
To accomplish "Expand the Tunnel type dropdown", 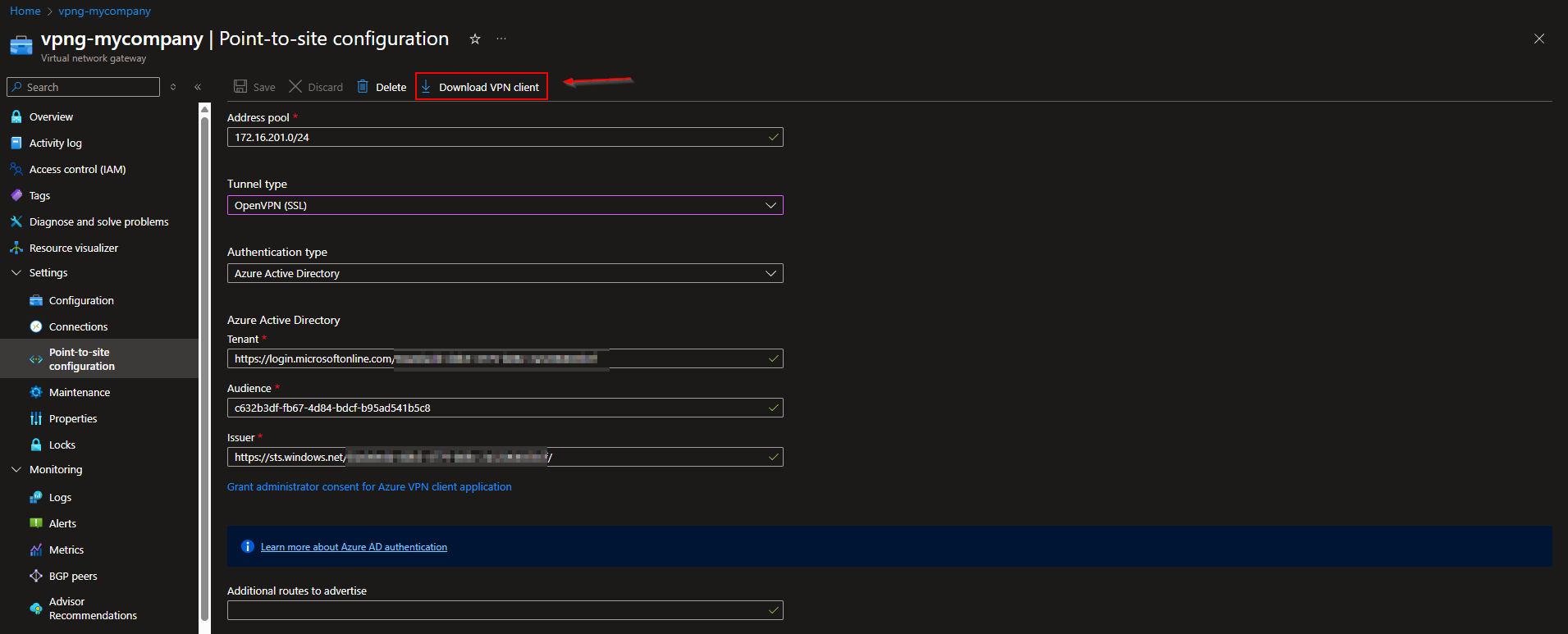I will pos(505,205).
